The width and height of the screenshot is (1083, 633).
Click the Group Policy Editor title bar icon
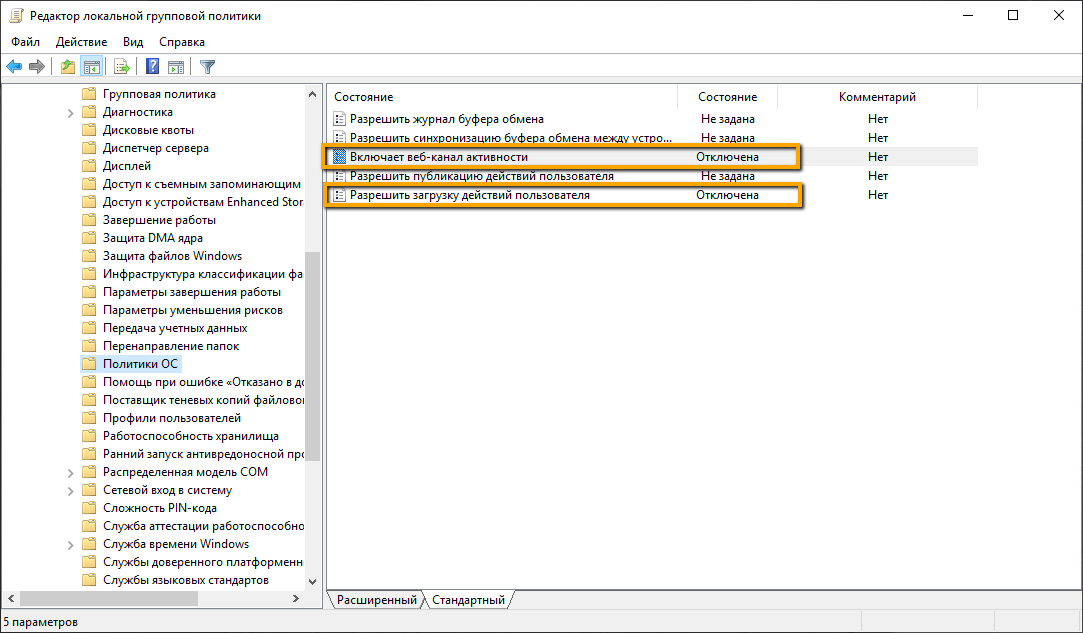click(14, 15)
